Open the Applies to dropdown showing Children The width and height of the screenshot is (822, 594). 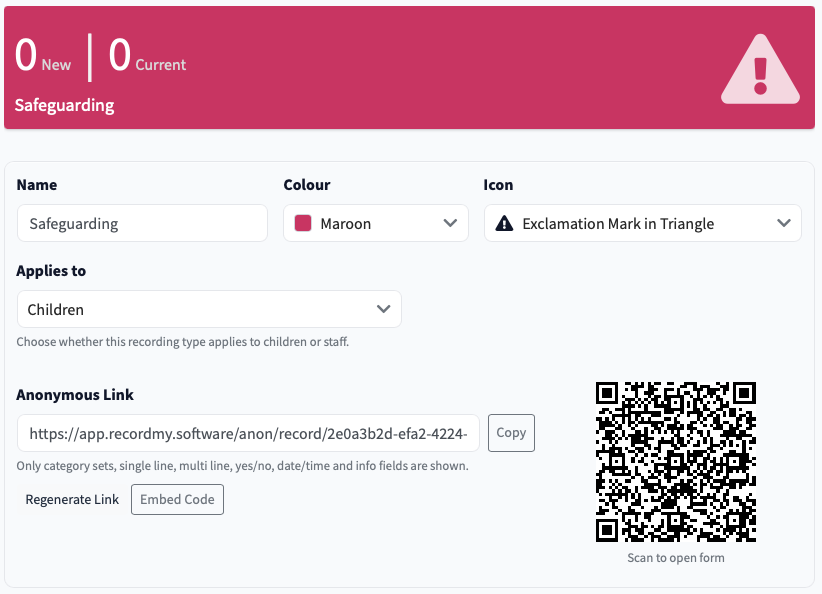[x=209, y=309]
